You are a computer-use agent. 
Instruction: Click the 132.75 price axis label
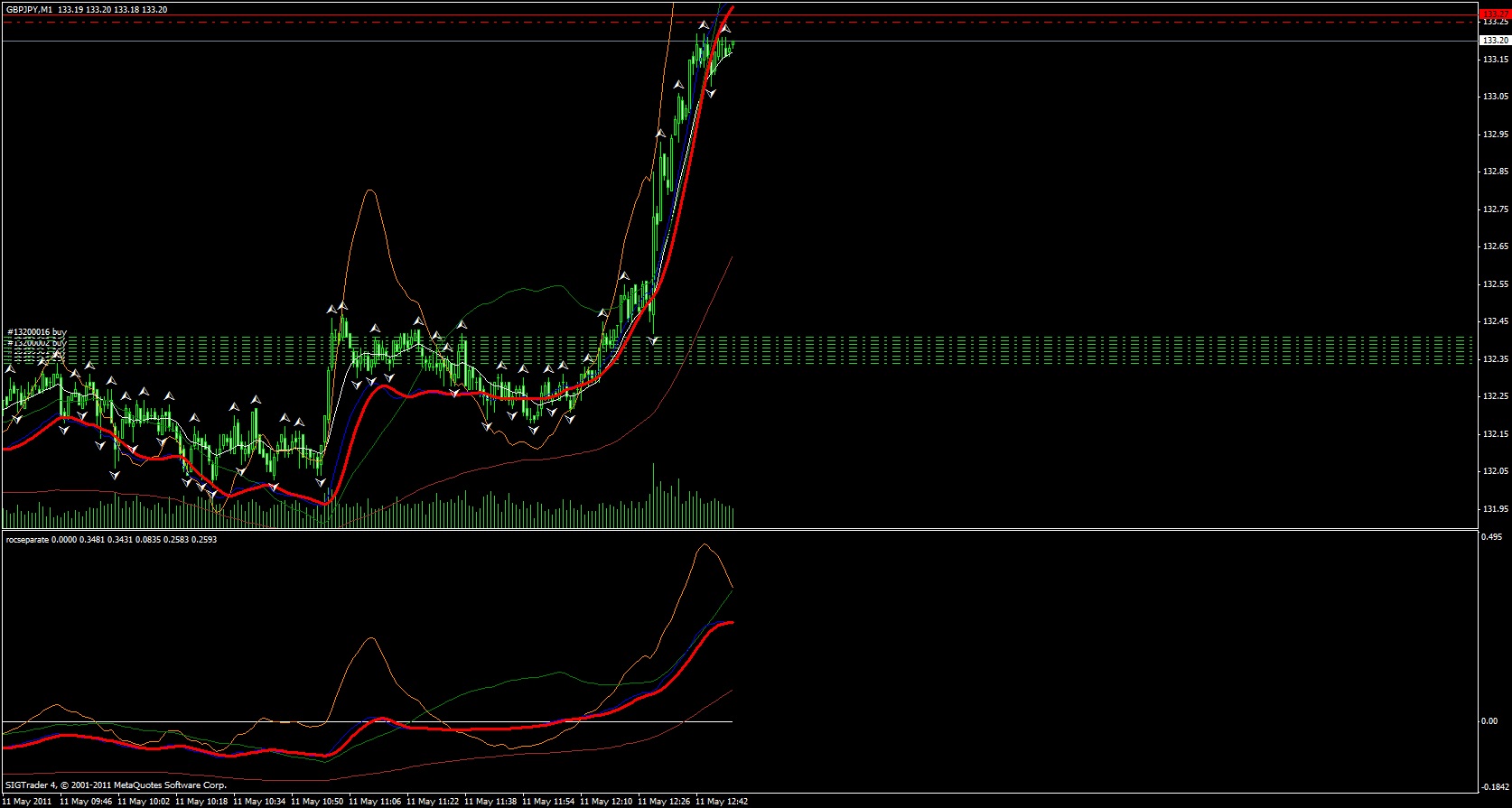click(1495, 209)
